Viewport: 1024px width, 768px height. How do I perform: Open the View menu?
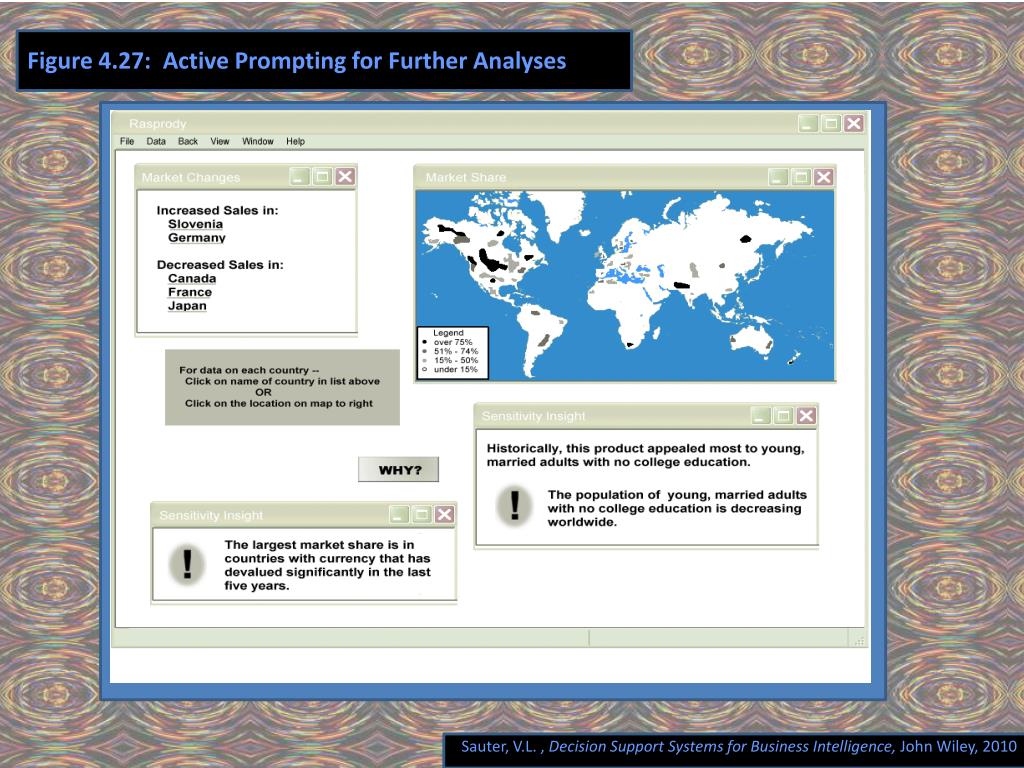[x=220, y=141]
